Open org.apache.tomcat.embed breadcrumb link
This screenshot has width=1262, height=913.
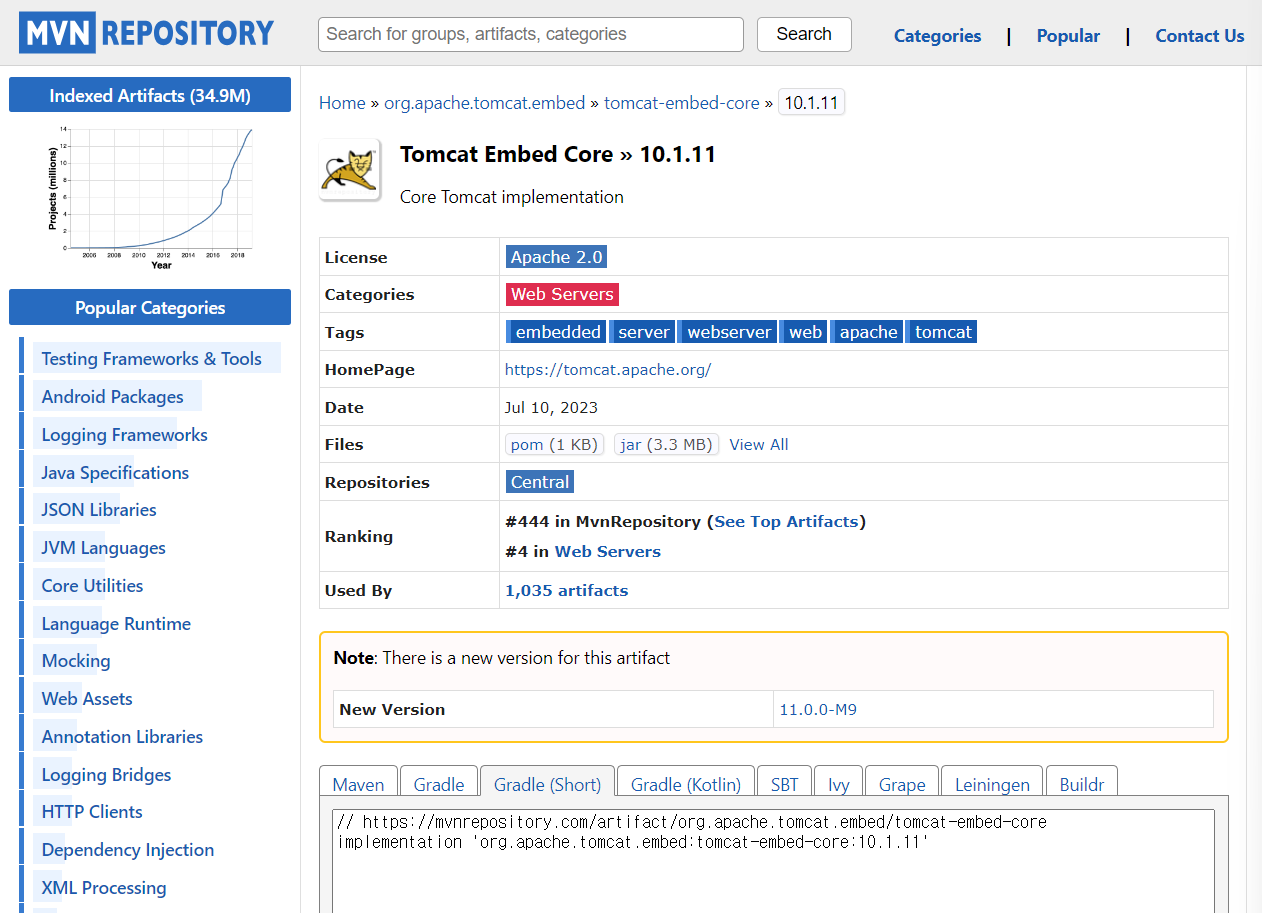coord(485,103)
